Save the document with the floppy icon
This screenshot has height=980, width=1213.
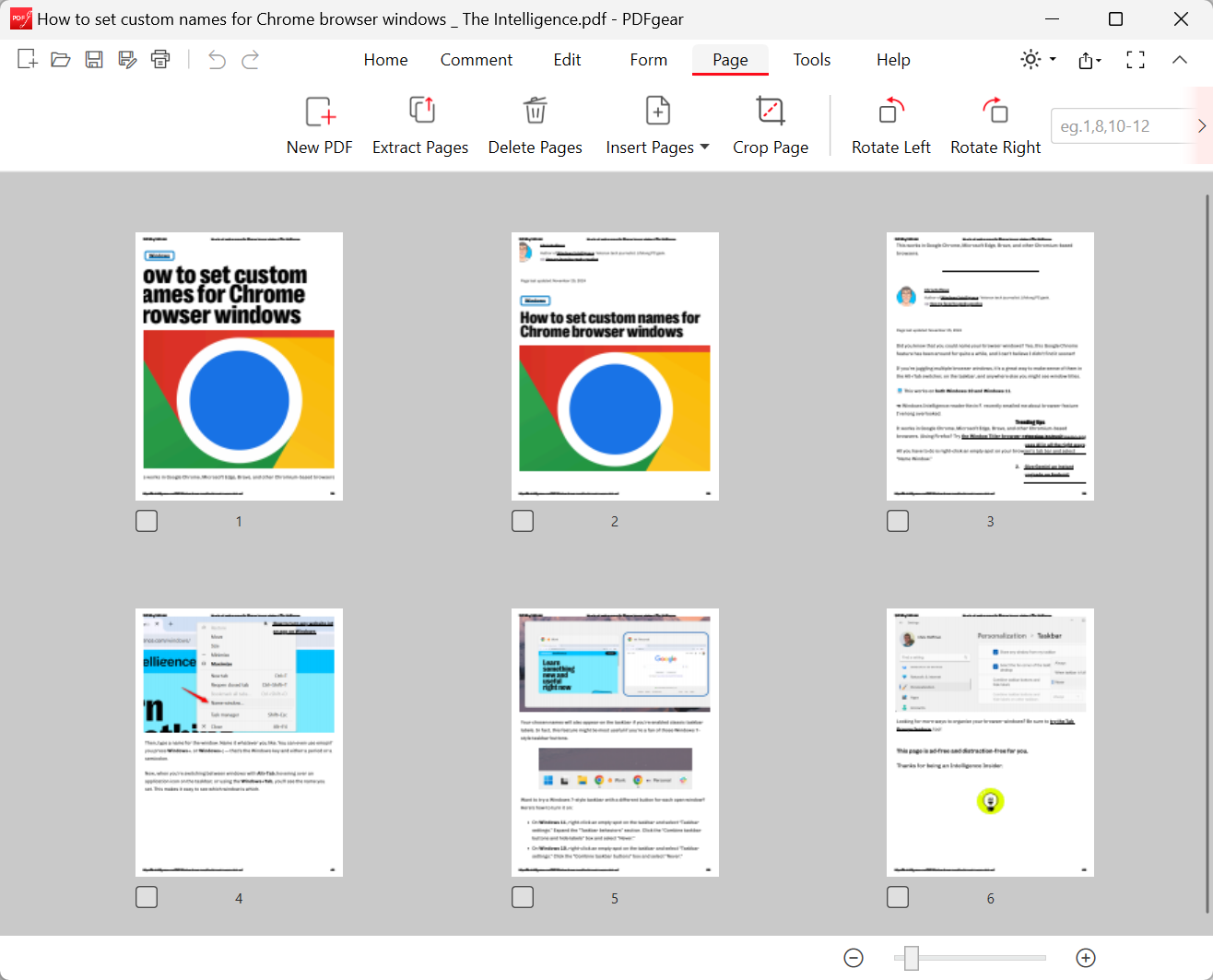click(x=94, y=60)
